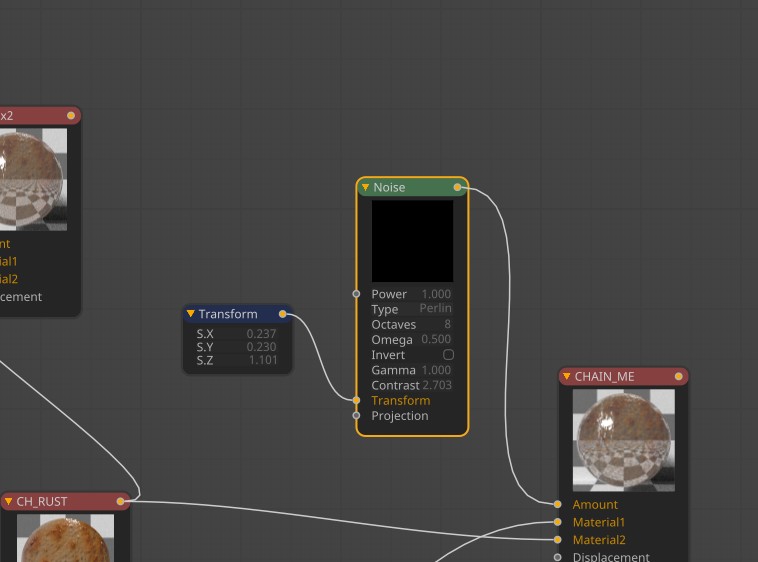Open the Type Perlin dropdown

click(435, 308)
